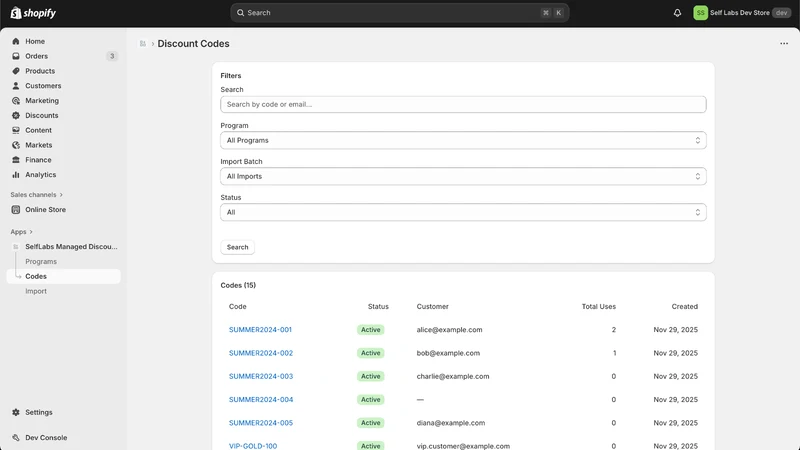Click the Marketing target icon
The width and height of the screenshot is (800, 450).
[16, 101]
